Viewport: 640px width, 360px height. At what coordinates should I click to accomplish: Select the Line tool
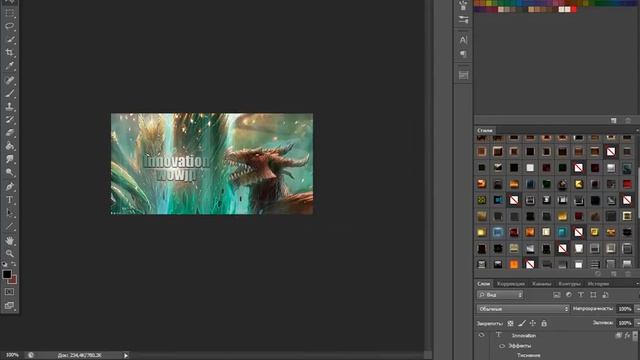(x=9, y=226)
